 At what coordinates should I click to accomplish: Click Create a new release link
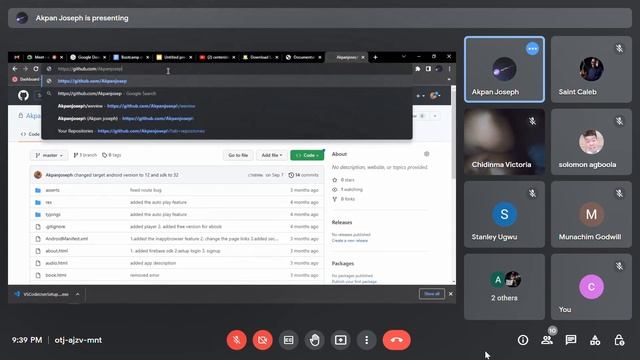(350, 241)
